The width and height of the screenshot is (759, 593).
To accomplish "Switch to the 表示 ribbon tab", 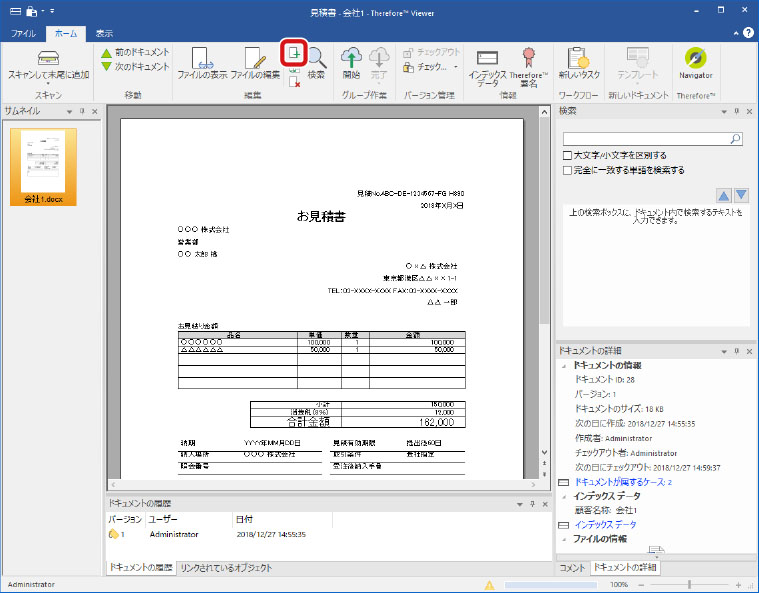I will (x=104, y=33).
